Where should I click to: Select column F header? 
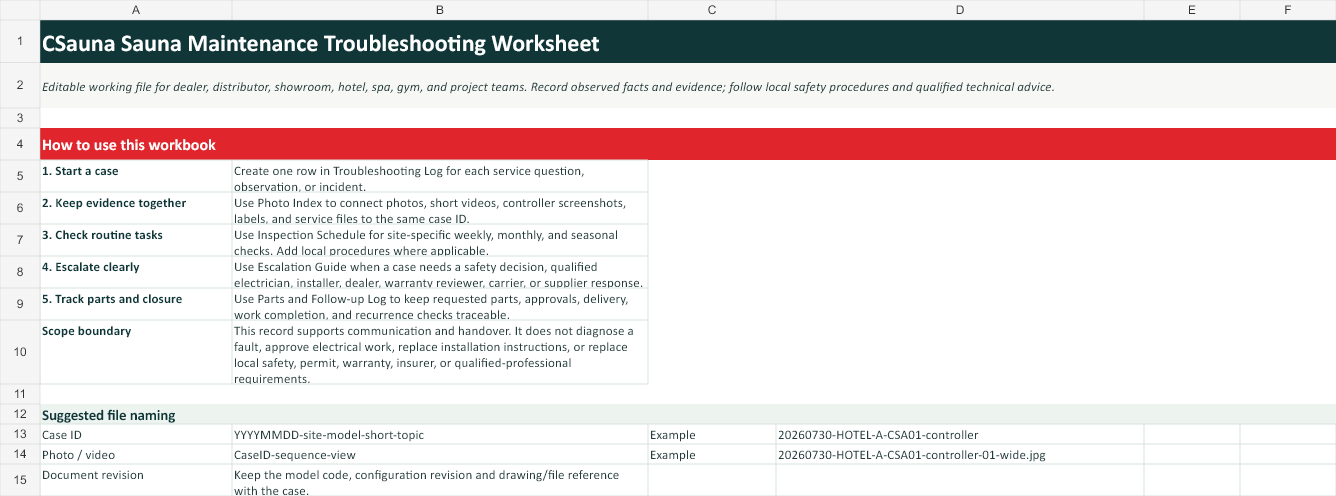[1288, 10]
